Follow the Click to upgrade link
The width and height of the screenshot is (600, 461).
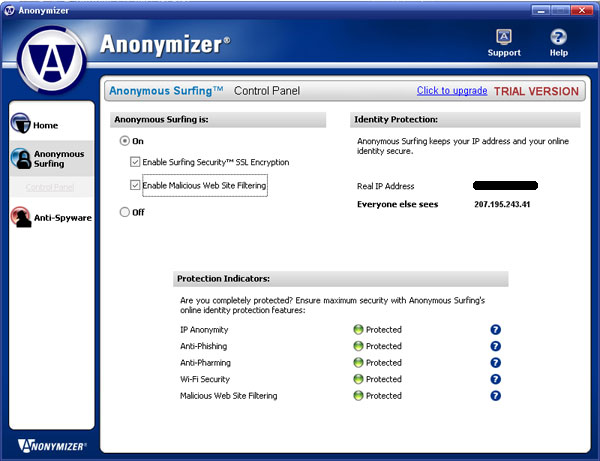pyautogui.click(x=452, y=91)
